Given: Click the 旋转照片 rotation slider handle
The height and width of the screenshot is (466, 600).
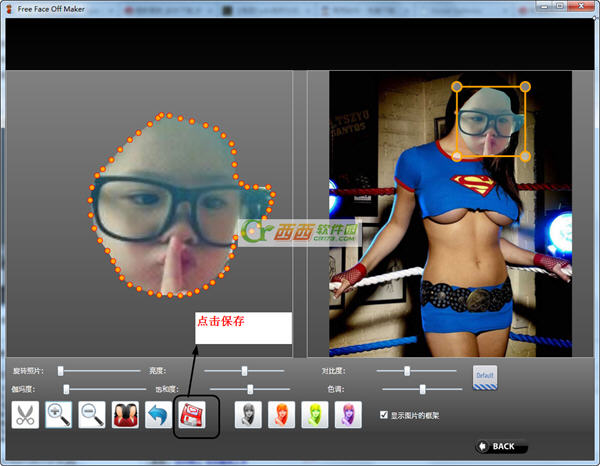Looking at the screenshot, I should click(x=60, y=370).
